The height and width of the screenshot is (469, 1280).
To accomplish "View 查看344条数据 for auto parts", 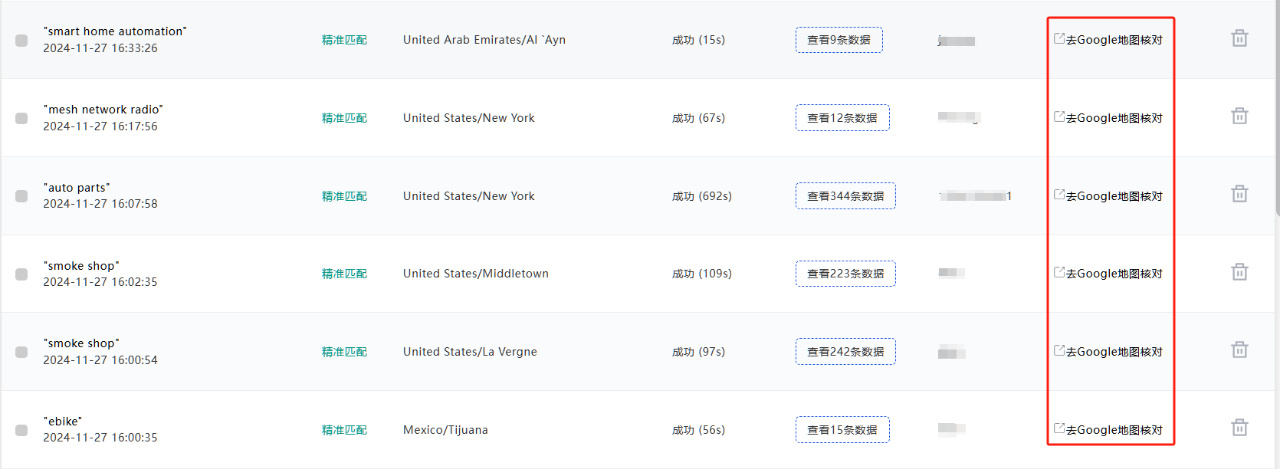I will [x=845, y=196].
